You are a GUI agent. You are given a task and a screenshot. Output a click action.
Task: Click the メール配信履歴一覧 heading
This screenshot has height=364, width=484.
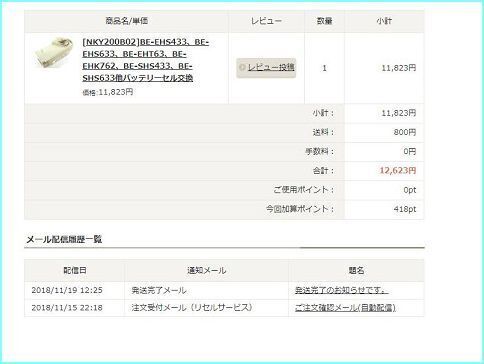(x=64, y=239)
